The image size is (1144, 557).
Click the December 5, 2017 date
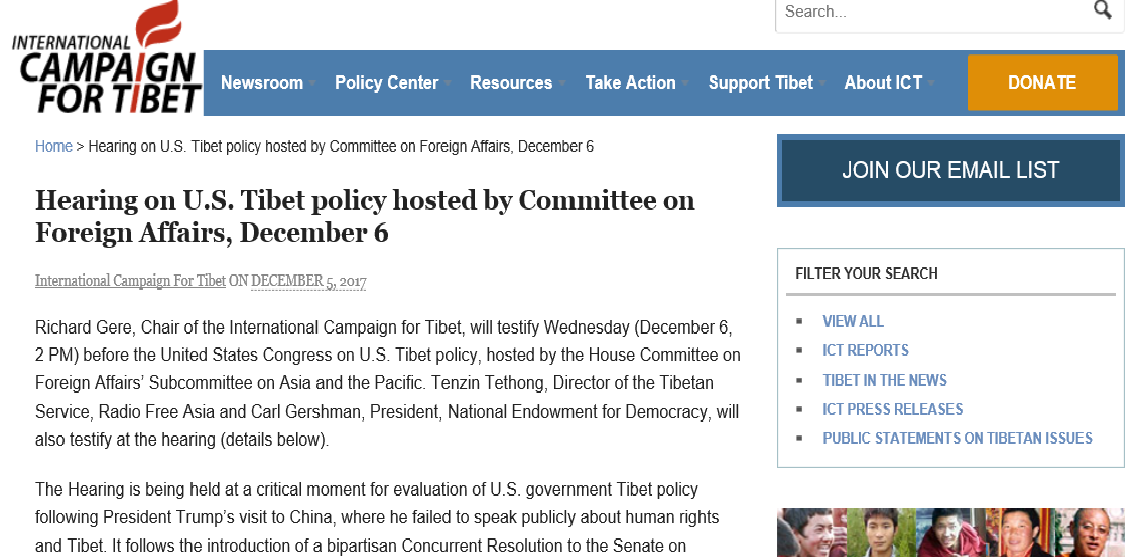point(309,280)
